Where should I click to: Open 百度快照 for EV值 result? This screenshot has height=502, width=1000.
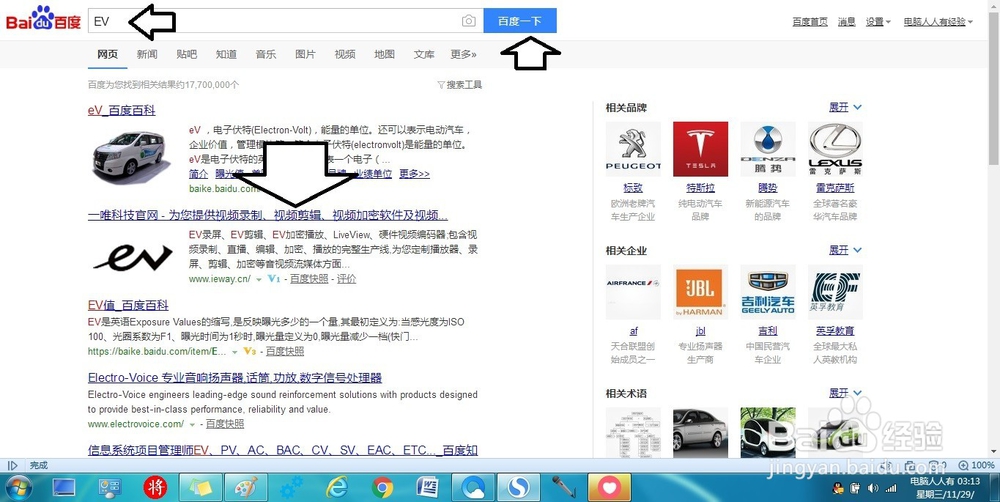pyautogui.click(x=285, y=351)
